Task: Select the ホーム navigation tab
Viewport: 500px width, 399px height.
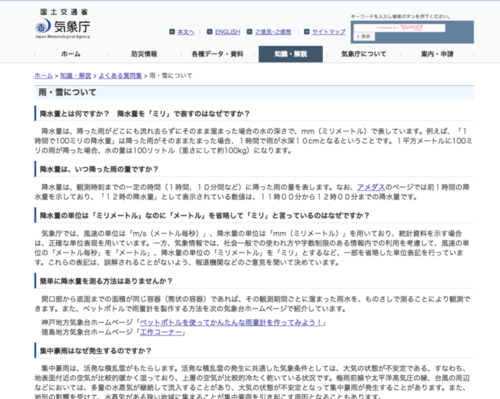Action: [x=71, y=54]
